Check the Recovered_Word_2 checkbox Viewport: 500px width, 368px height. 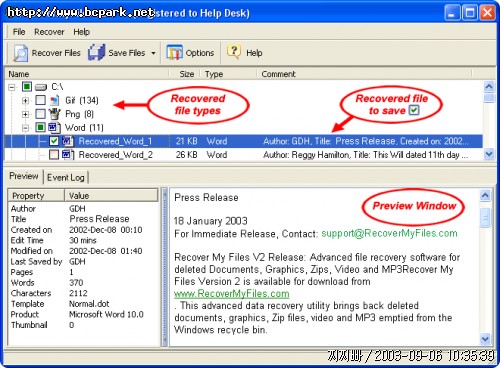tap(54, 155)
